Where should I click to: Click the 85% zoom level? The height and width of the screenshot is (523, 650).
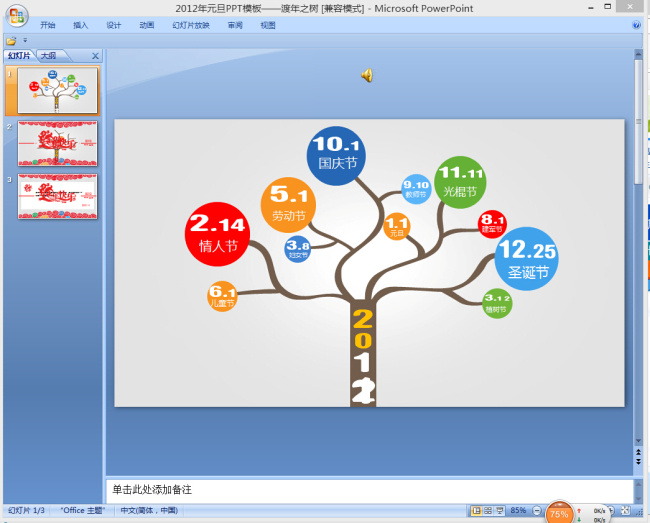tap(518, 511)
